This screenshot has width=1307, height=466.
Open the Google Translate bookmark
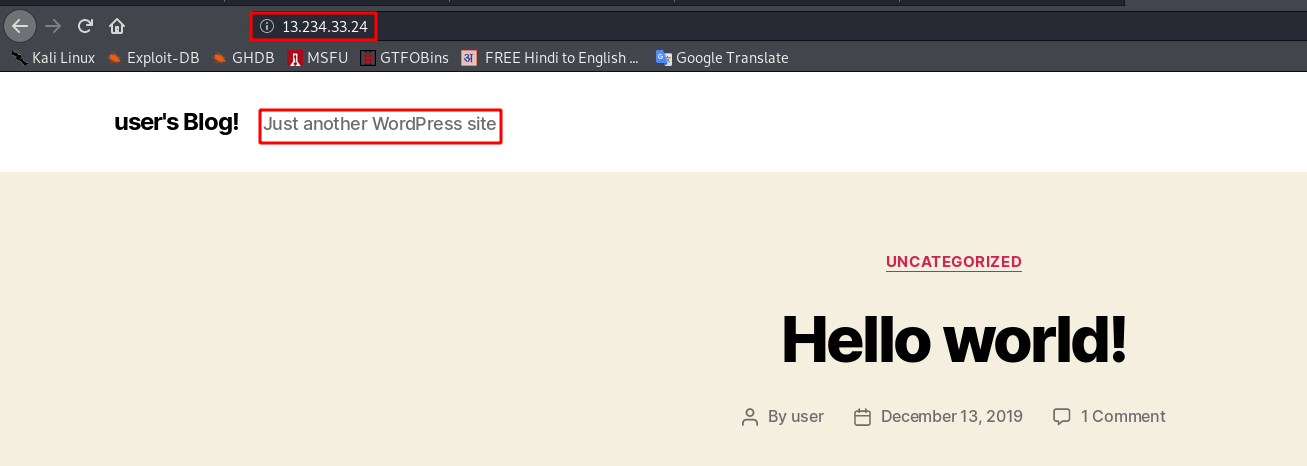click(722, 58)
